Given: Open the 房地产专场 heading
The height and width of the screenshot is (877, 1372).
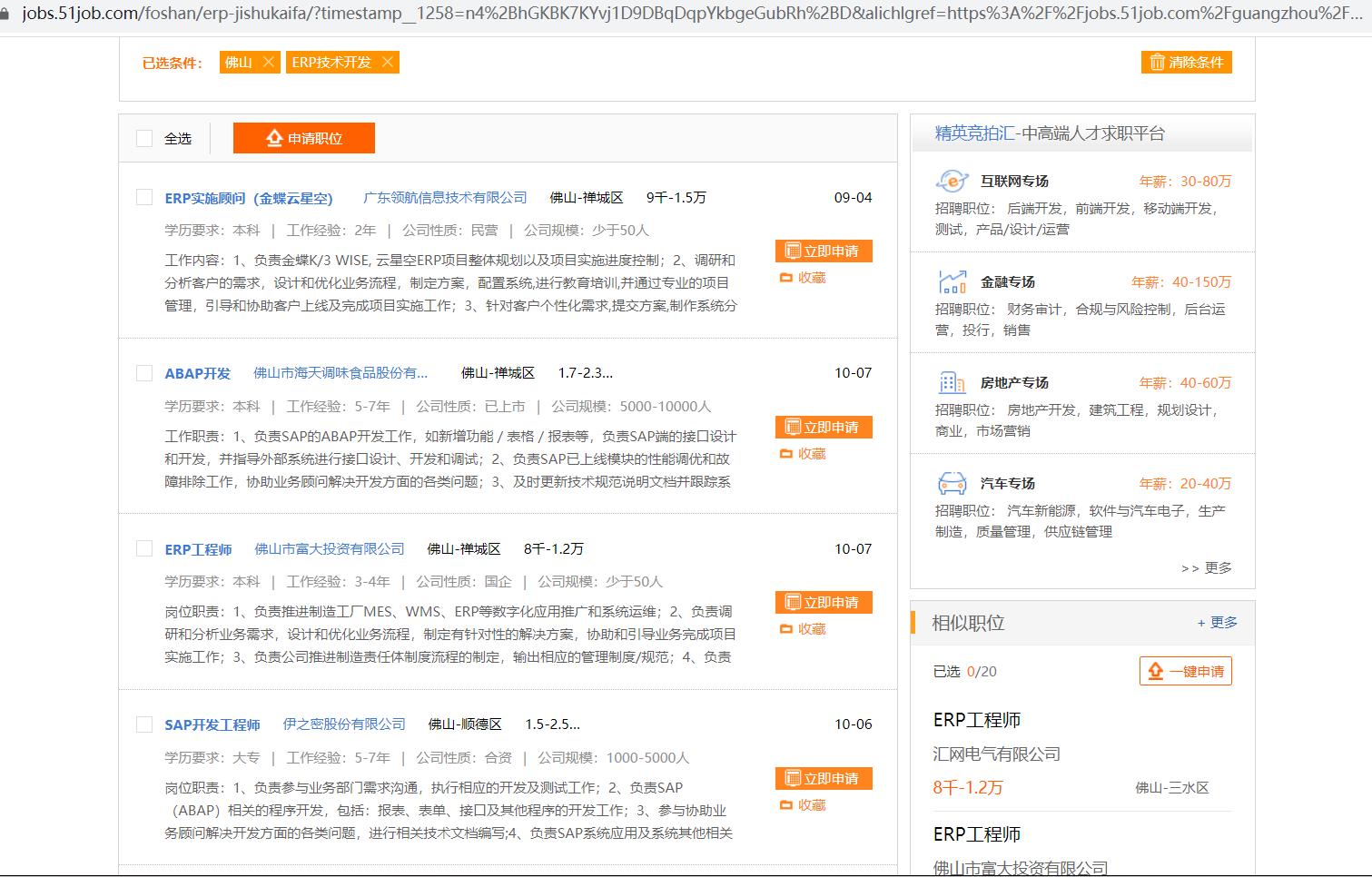Looking at the screenshot, I should pos(1014,383).
